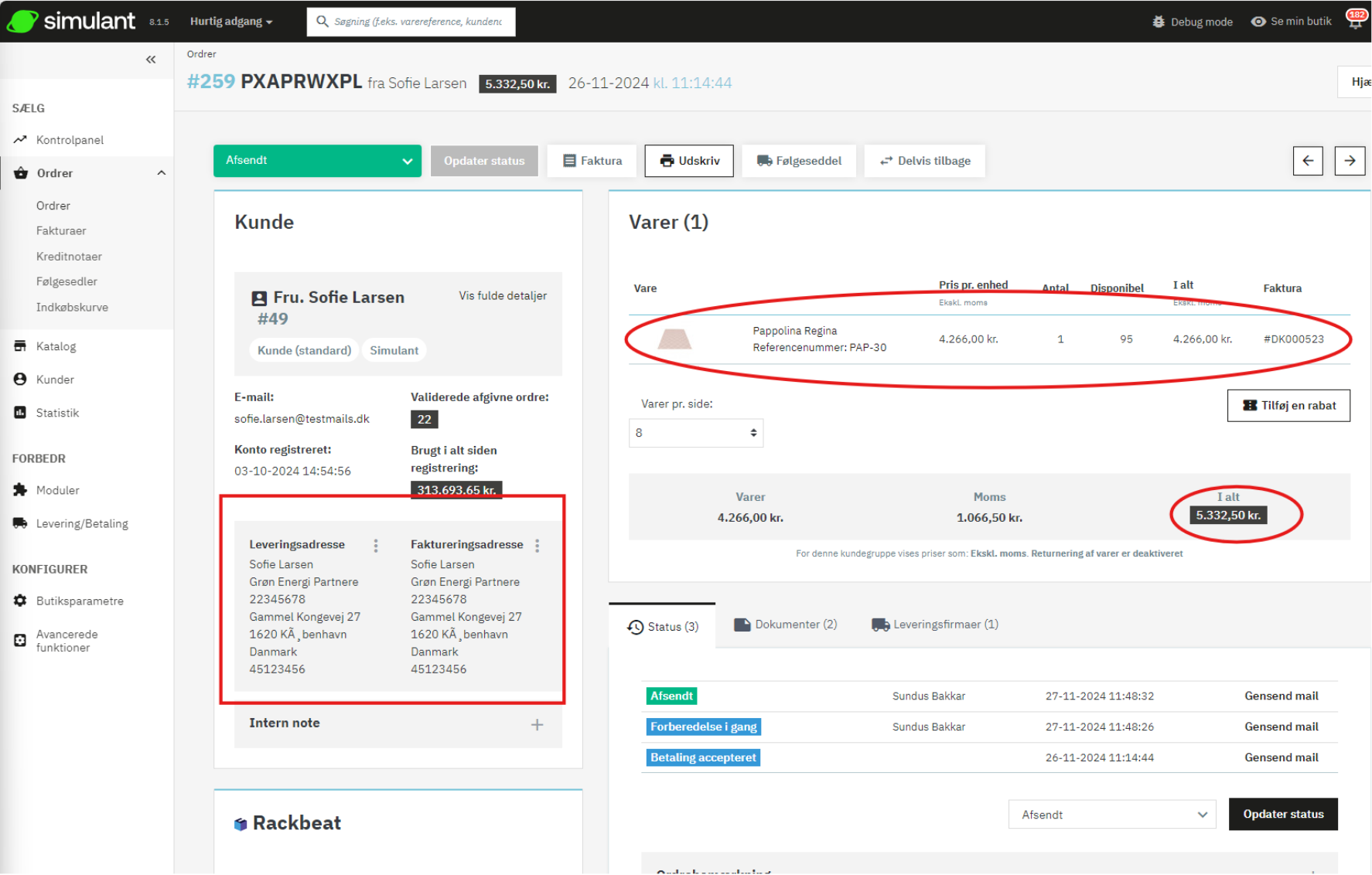
Task: Collapse the Ordrer sidebar section
Action: point(161,173)
